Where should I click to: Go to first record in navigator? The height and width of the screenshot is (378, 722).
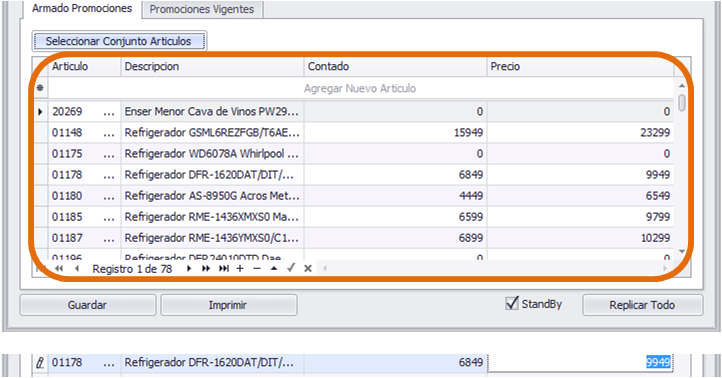pyautogui.click(x=39, y=268)
